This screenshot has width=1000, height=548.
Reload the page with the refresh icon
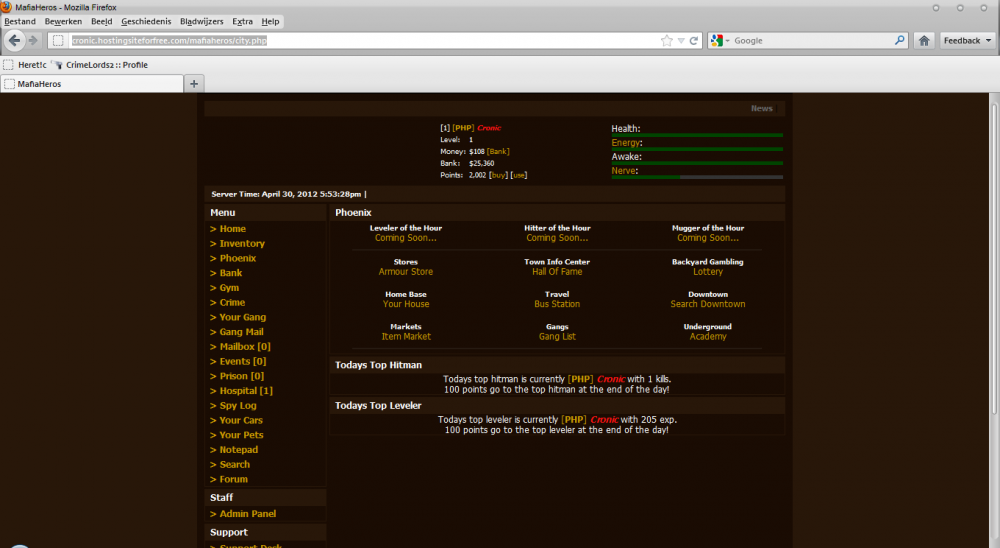(693, 41)
